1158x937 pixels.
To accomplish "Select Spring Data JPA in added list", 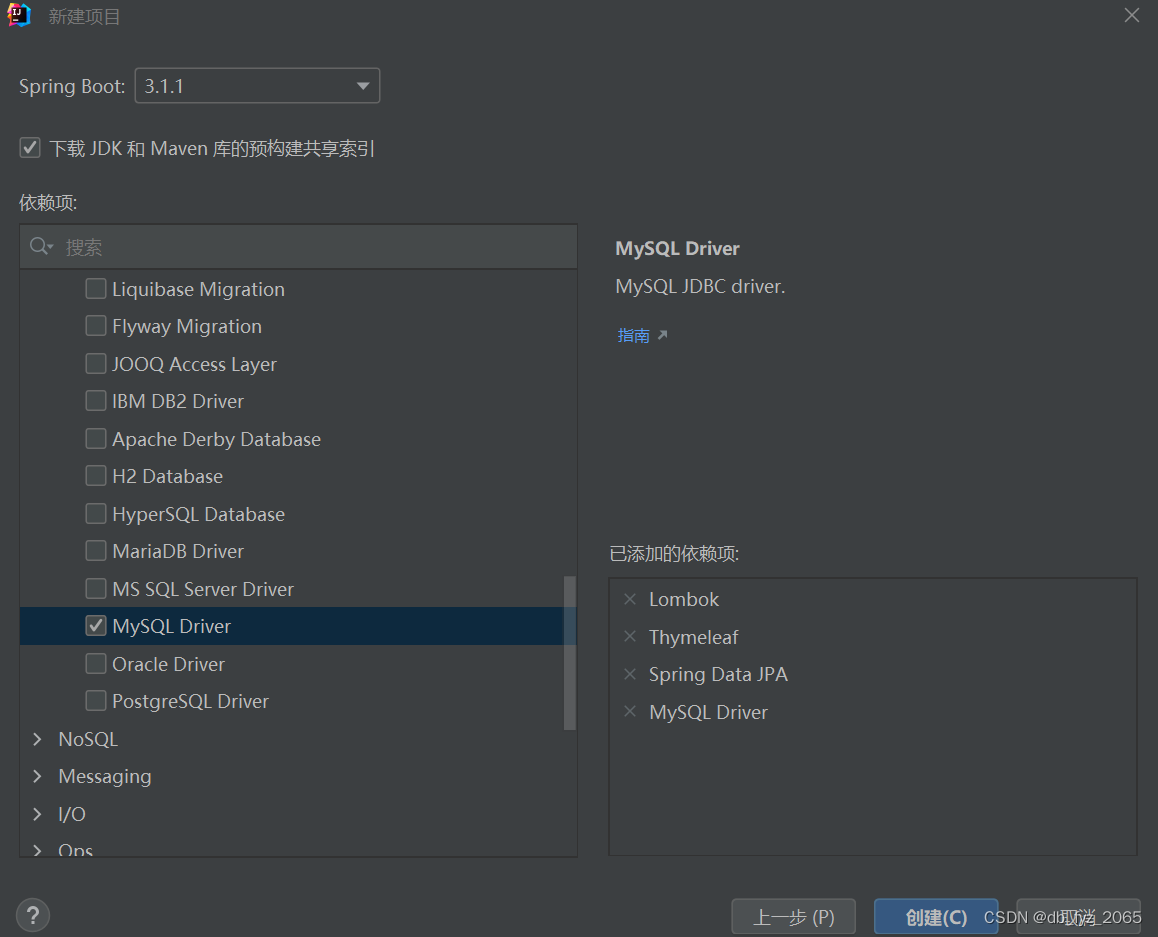I will [x=718, y=674].
